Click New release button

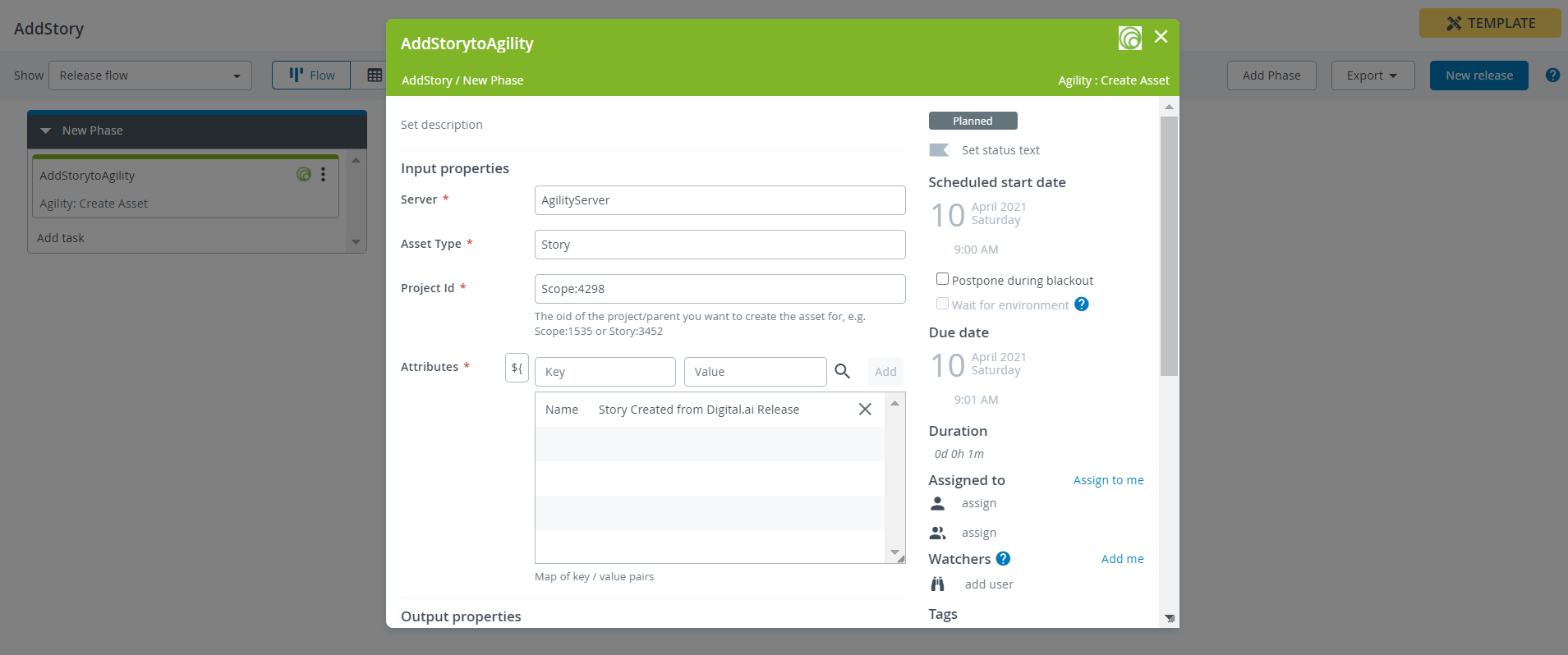tap(1479, 76)
